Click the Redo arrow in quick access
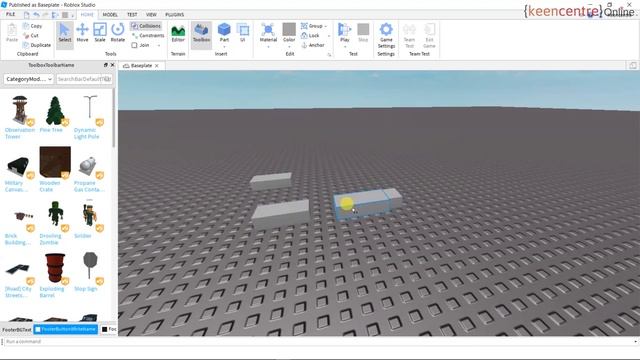The height and width of the screenshot is (360, 640). click(46, 15)
